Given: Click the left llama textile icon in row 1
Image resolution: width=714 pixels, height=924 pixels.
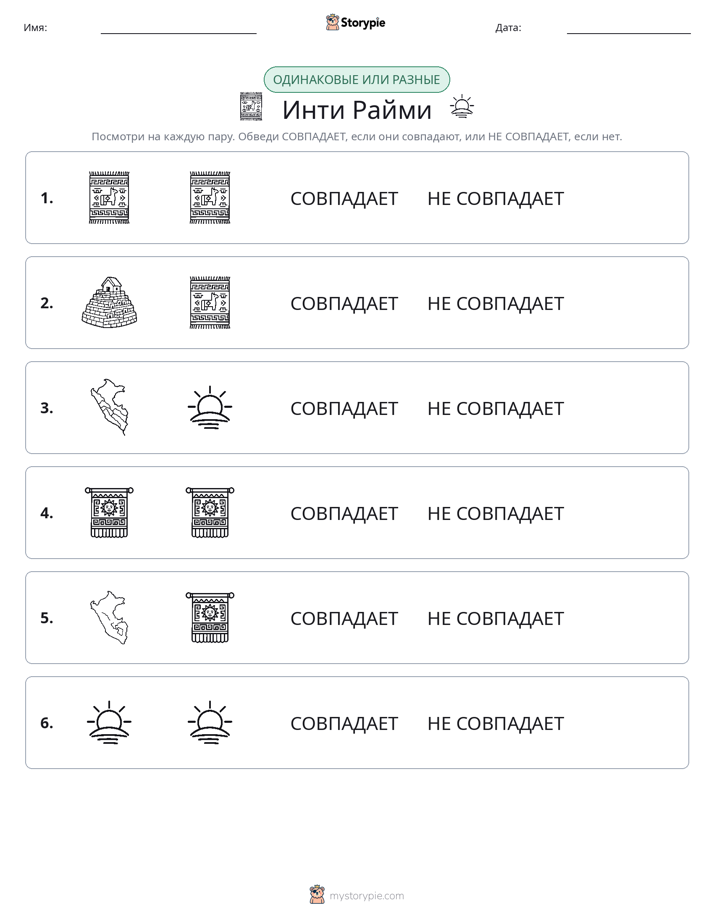Looking at the screenshot, I should (109, 197).
